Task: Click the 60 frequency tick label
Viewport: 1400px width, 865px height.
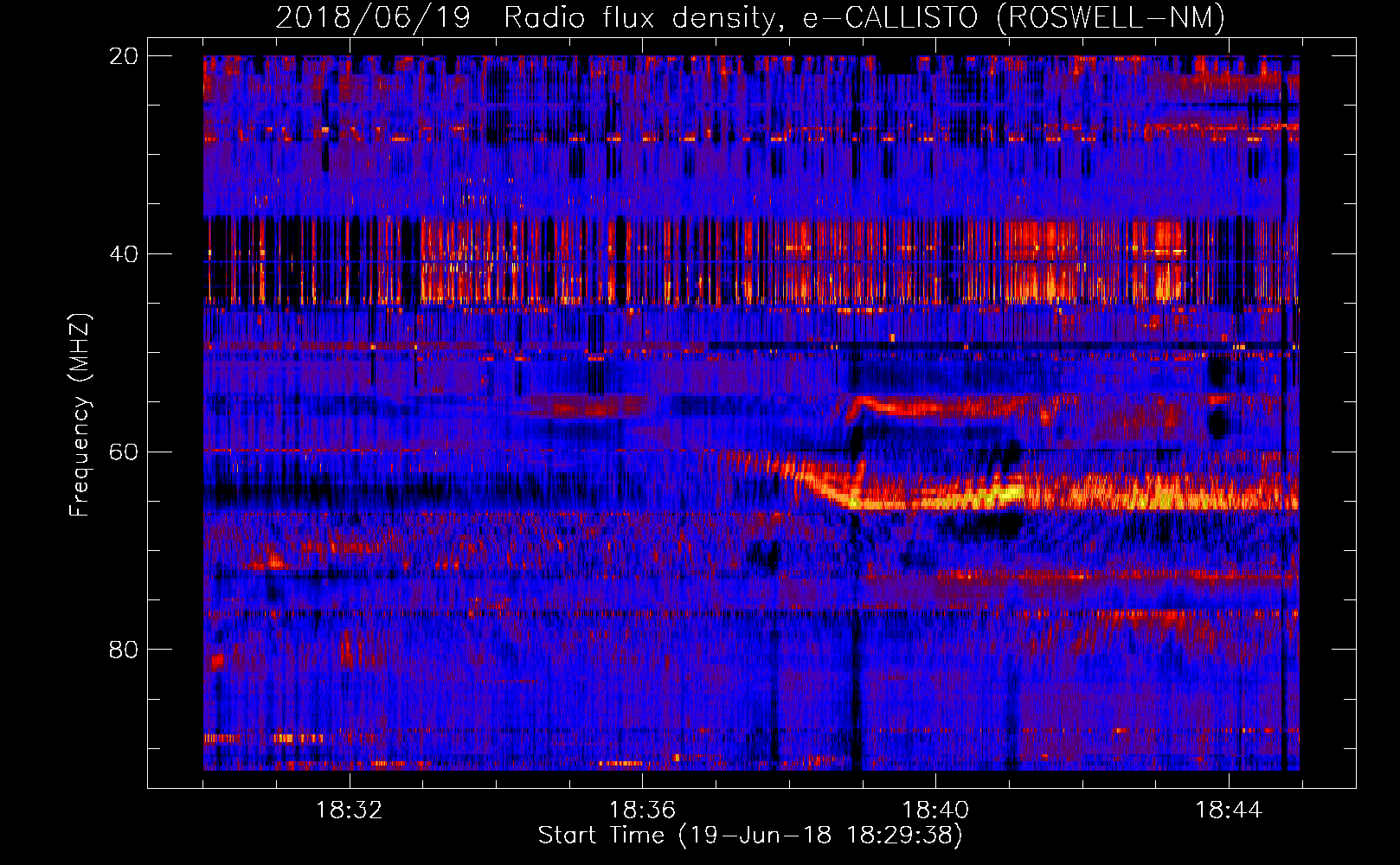Action: tap(123, 452)
